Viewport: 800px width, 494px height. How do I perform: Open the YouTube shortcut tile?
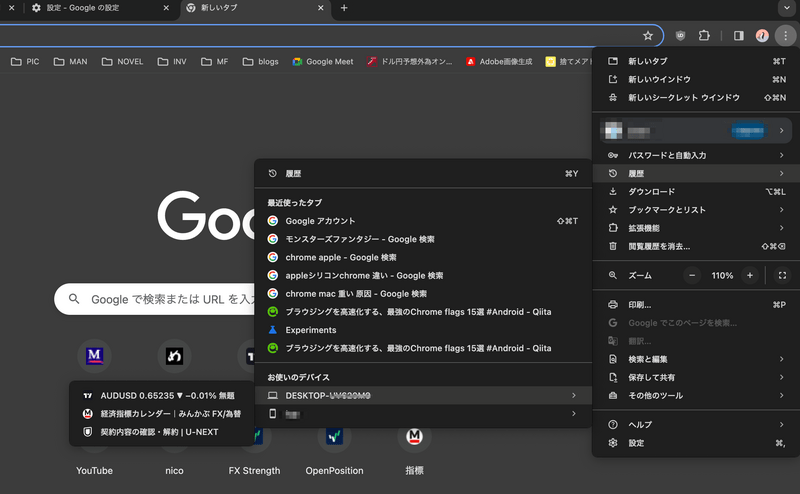pos(94,470)
